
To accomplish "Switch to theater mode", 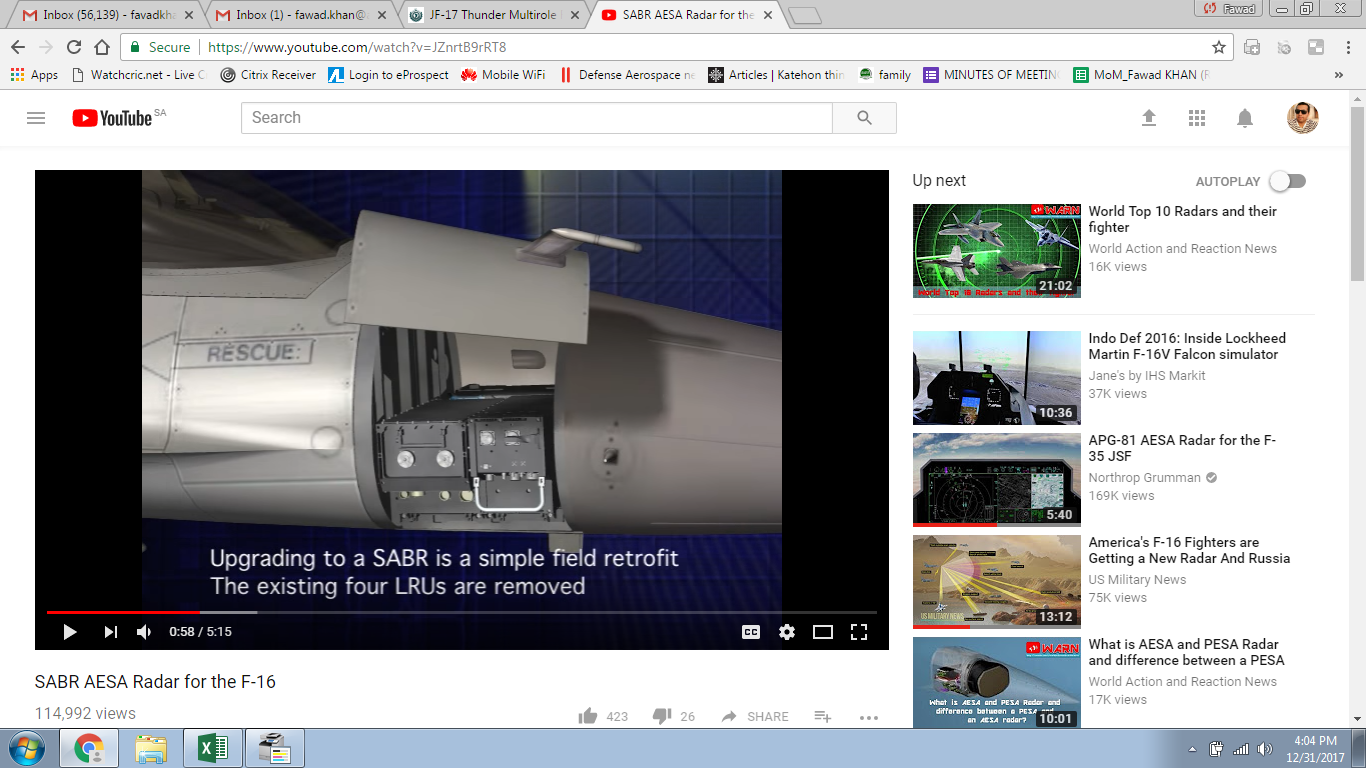I will (823, 632).
